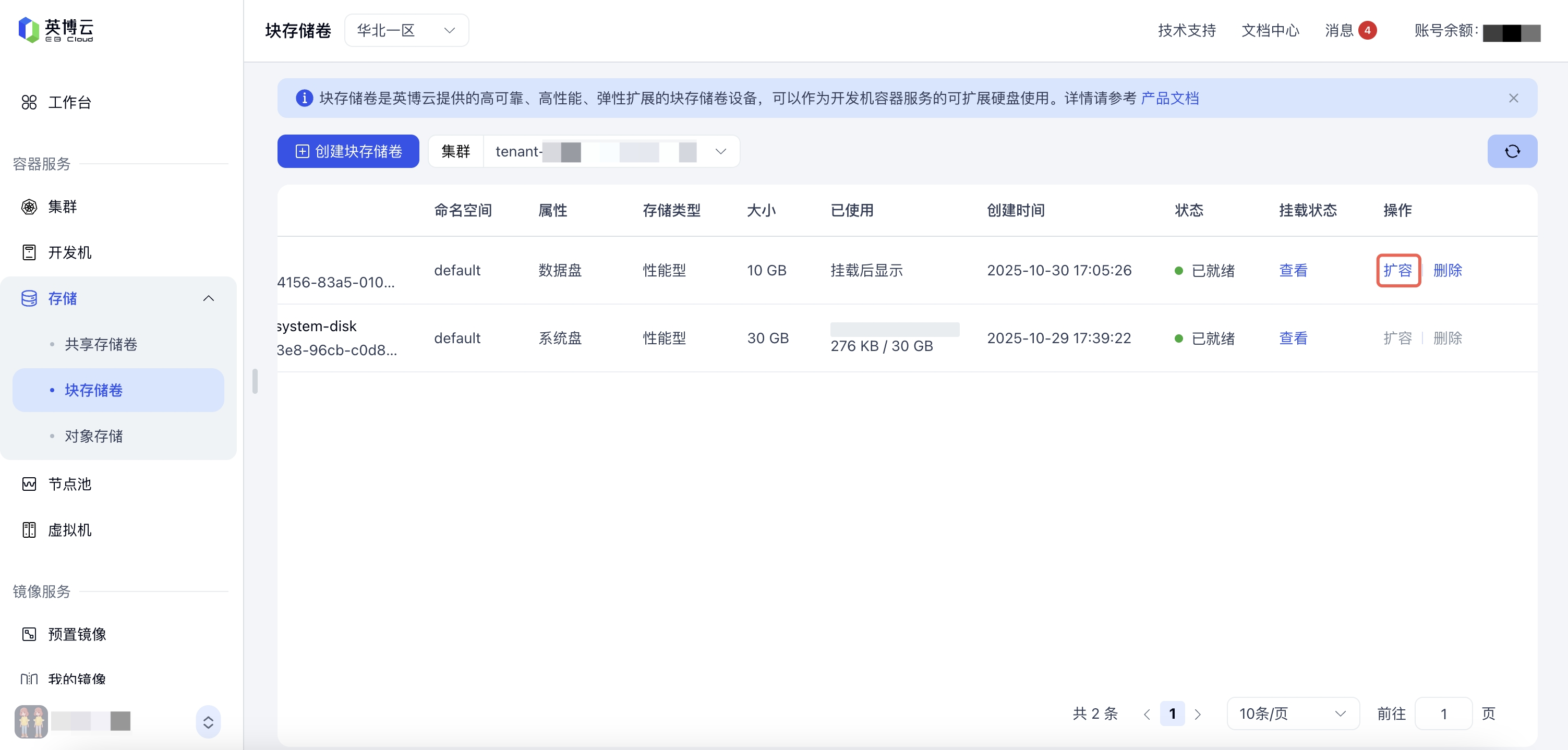The image size is (1568, 750).
Task: Dismiss the blue info banner
Action: (x=1513, y=98)
